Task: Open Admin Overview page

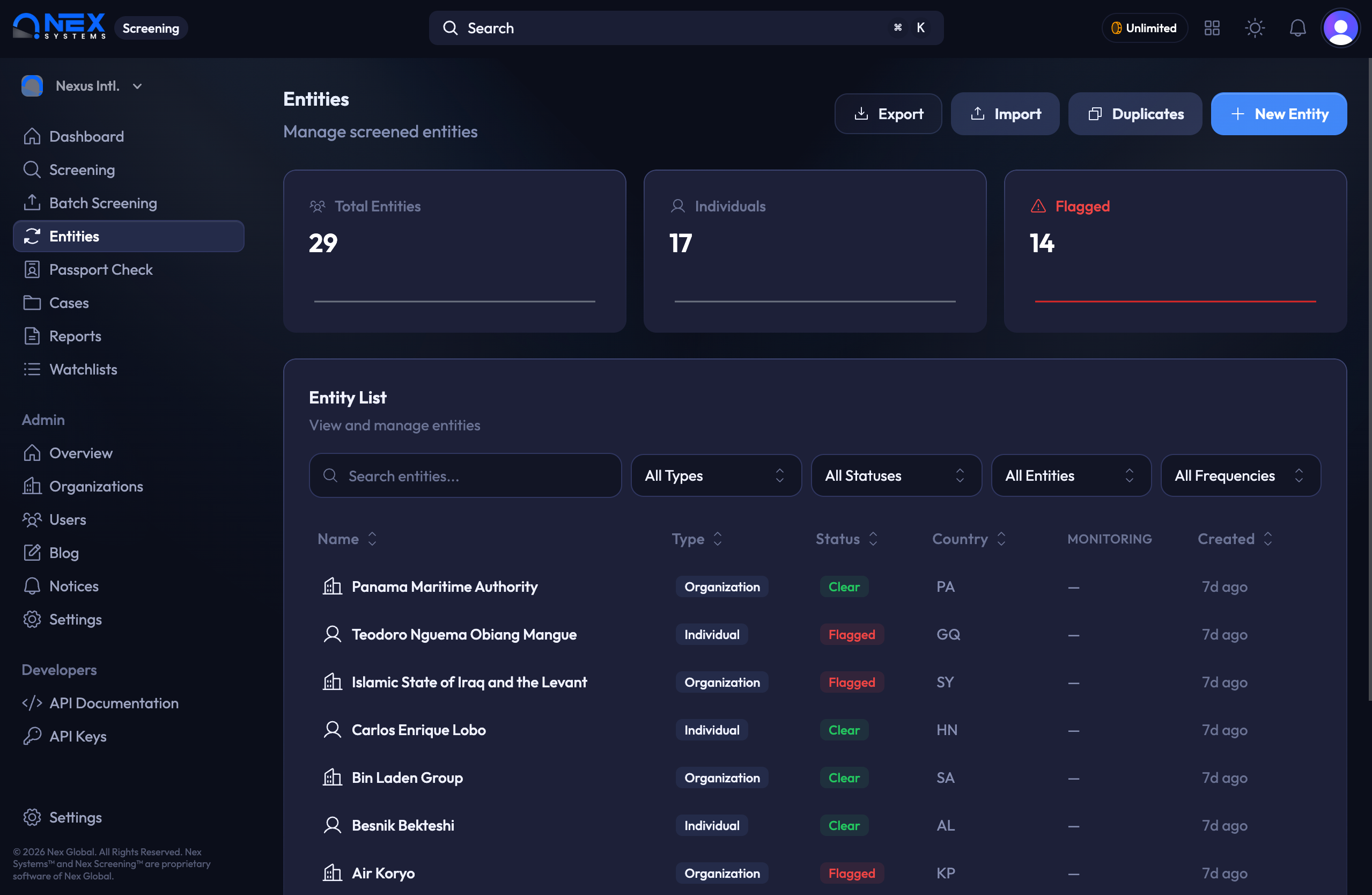Action: tap(129, 453)
